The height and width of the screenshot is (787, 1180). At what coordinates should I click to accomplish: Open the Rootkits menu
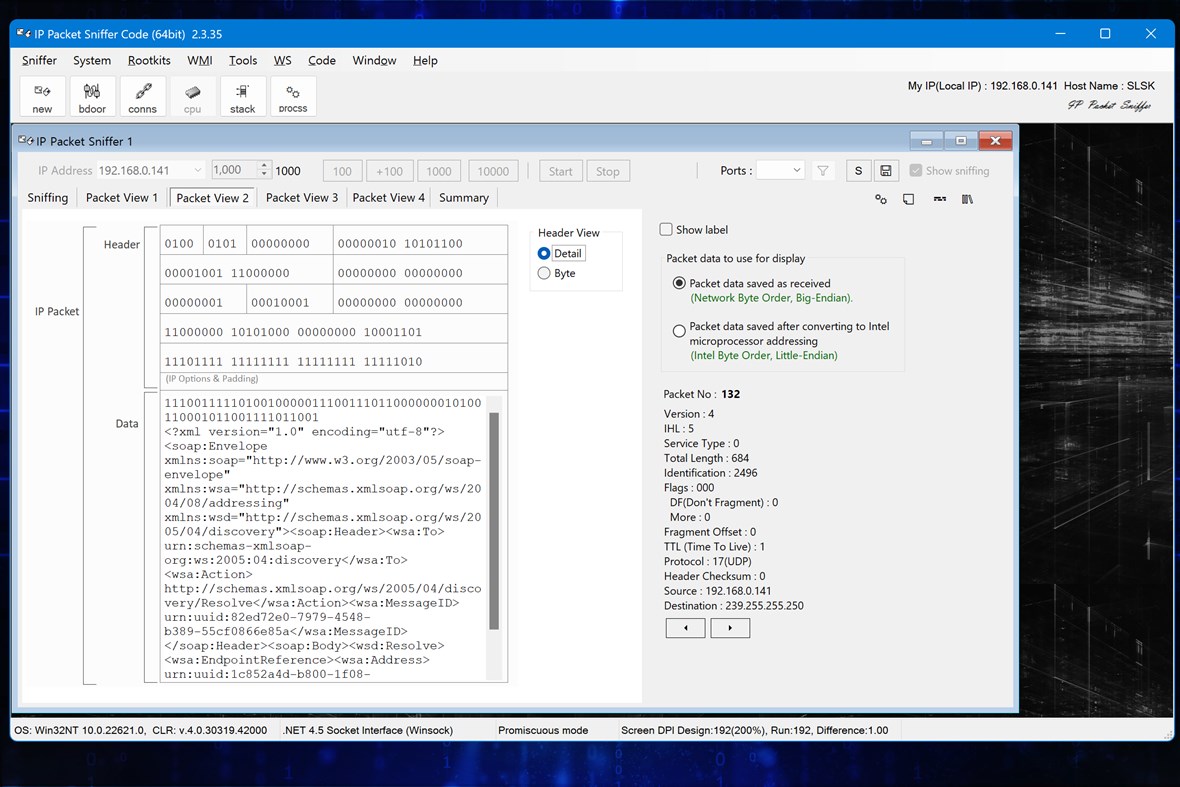[x=149, y=60]
